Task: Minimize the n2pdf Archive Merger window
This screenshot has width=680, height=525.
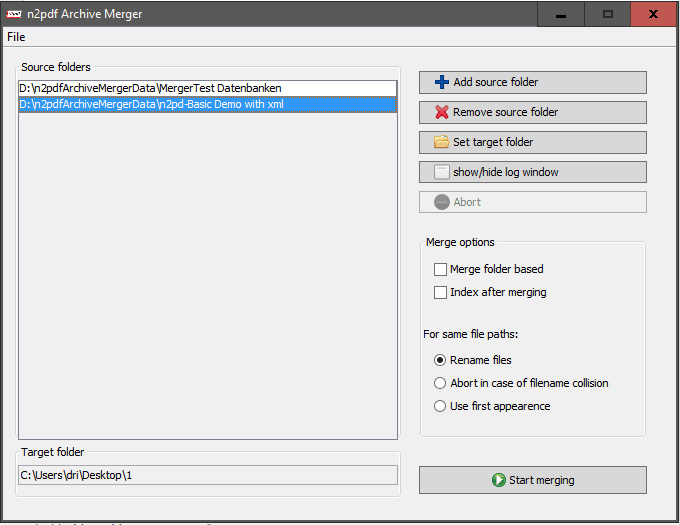Action: tap(561, 14)
